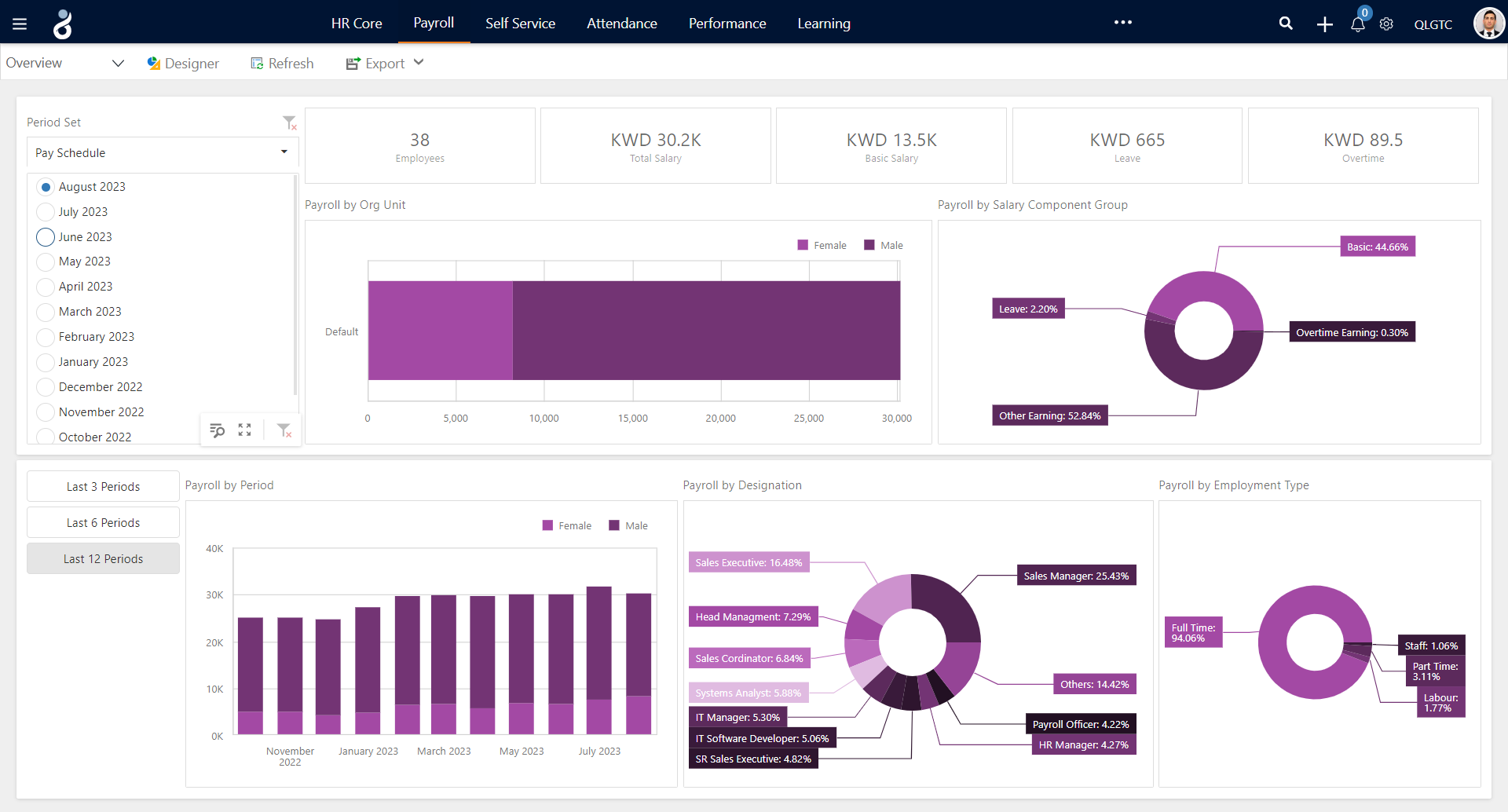The width and height of the screenshot is (1508, 812).
Task: Click the plus icon to add new item
Action: click(1323, 24)
